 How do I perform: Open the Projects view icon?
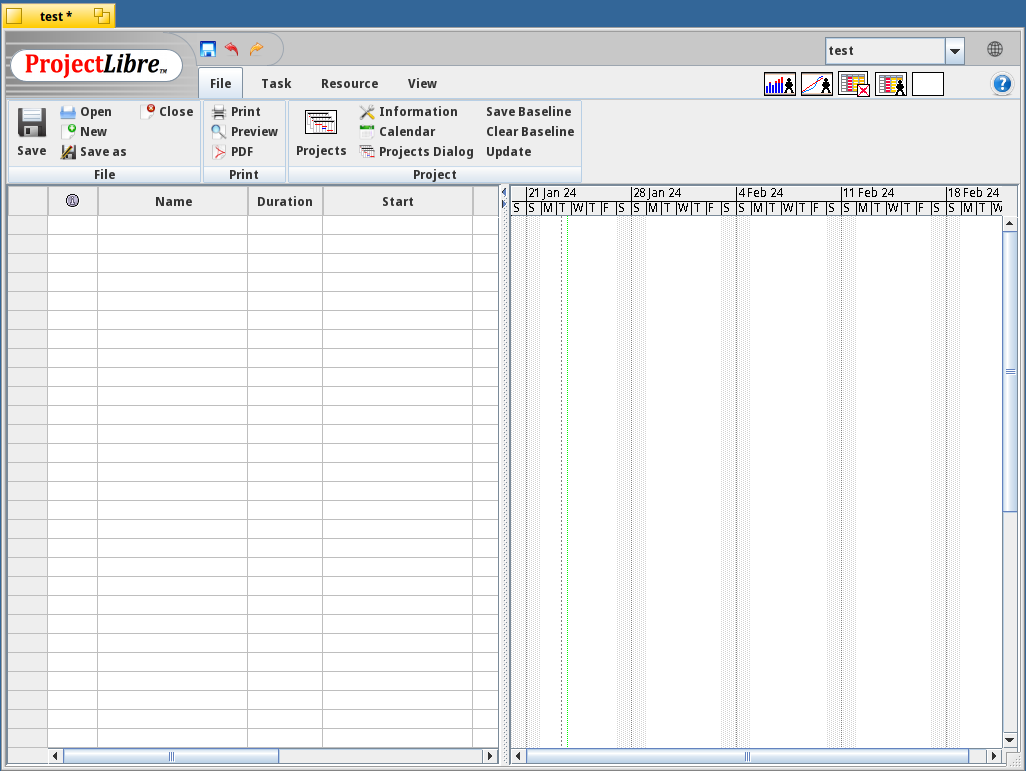(x=321, y=122)
